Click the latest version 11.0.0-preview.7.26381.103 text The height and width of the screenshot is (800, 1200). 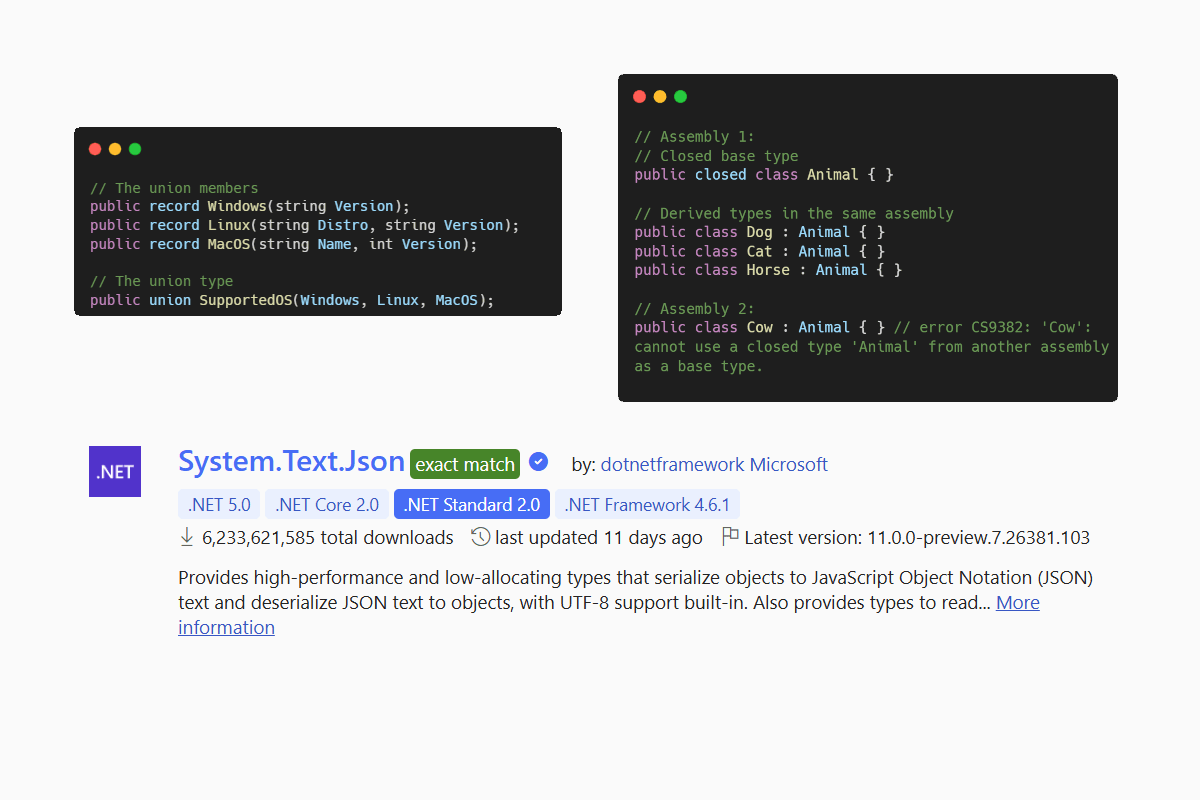(x=917, y=538)
